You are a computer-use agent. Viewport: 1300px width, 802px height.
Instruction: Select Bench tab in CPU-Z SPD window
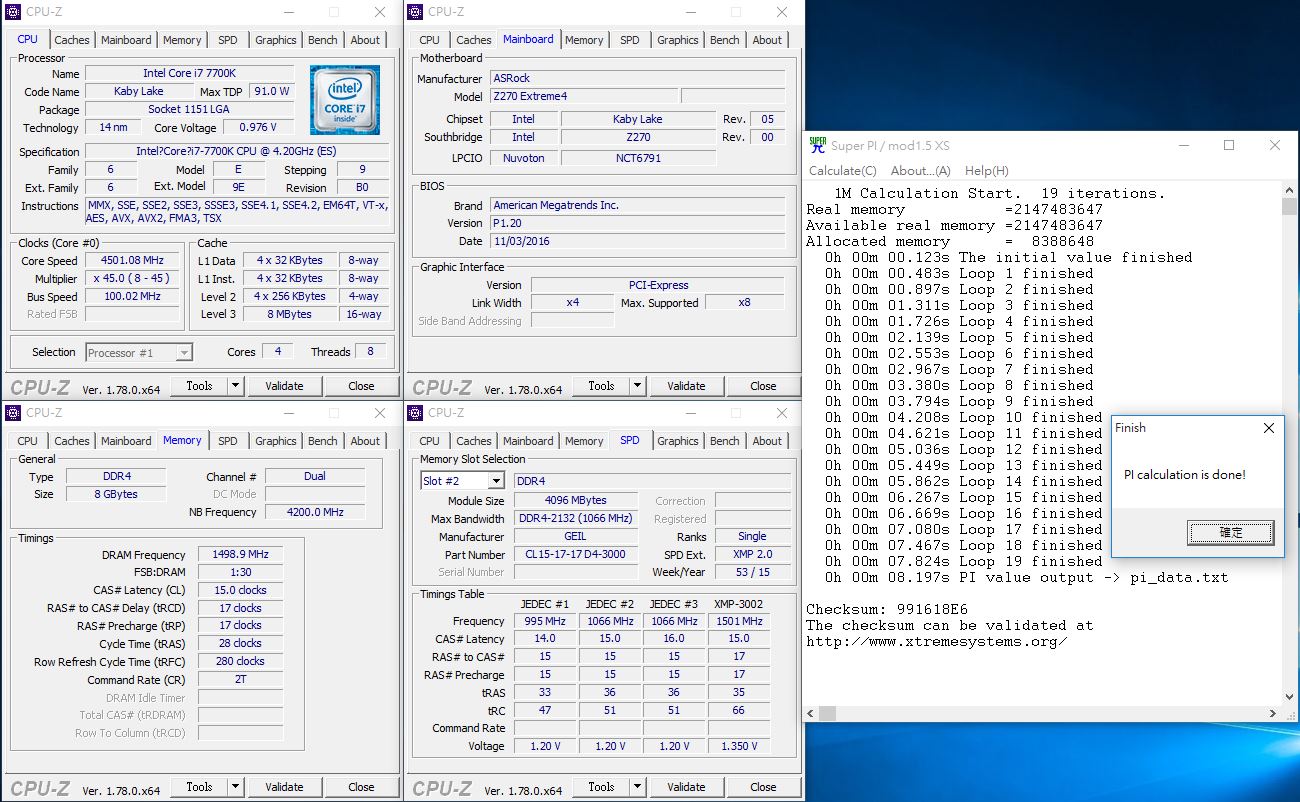tap(725, 441)
